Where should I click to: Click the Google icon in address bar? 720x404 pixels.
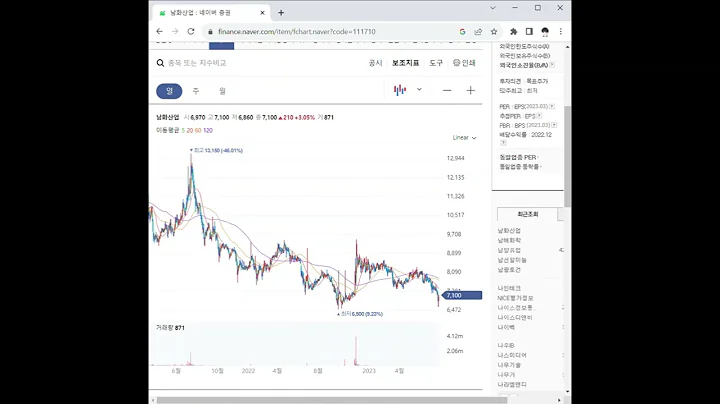[x=462, y=32]
